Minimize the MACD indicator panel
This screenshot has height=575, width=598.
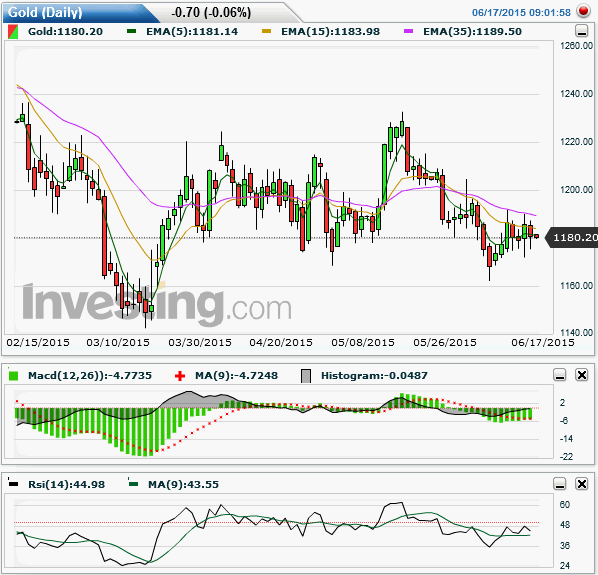559,375
